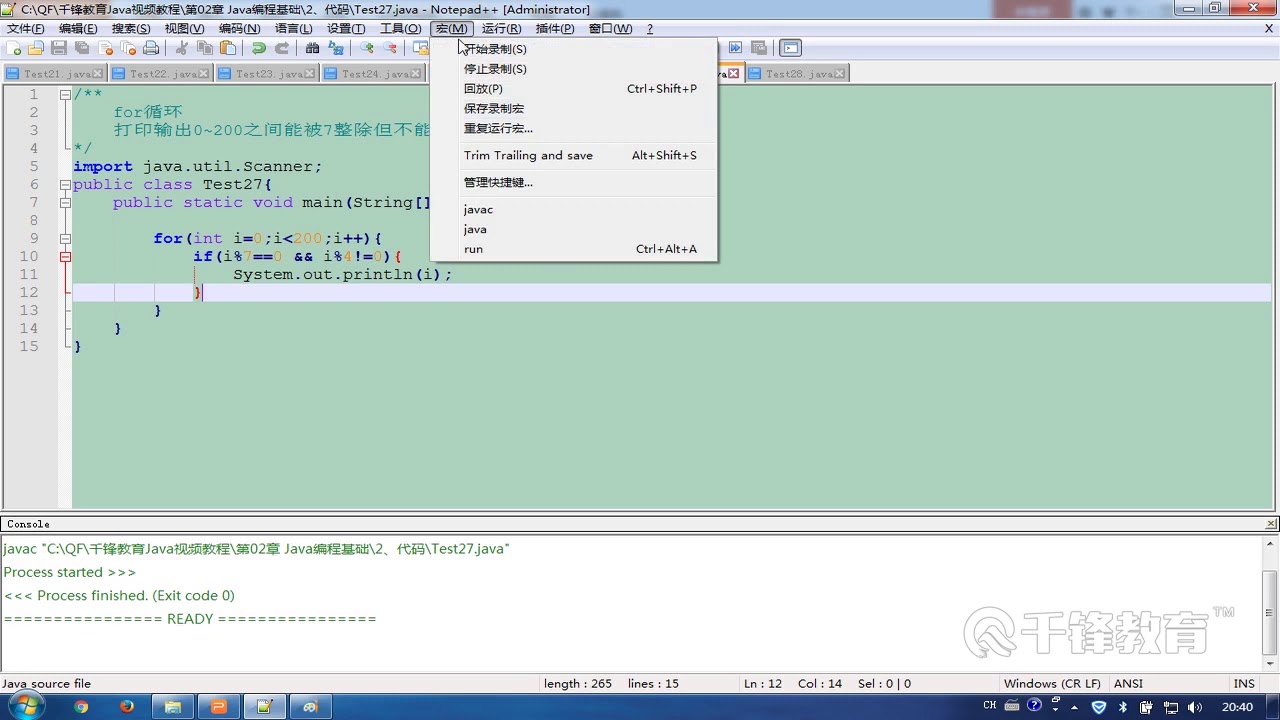
Task: Open the 窗口(W) menu
Action: [x=610, y=29]
